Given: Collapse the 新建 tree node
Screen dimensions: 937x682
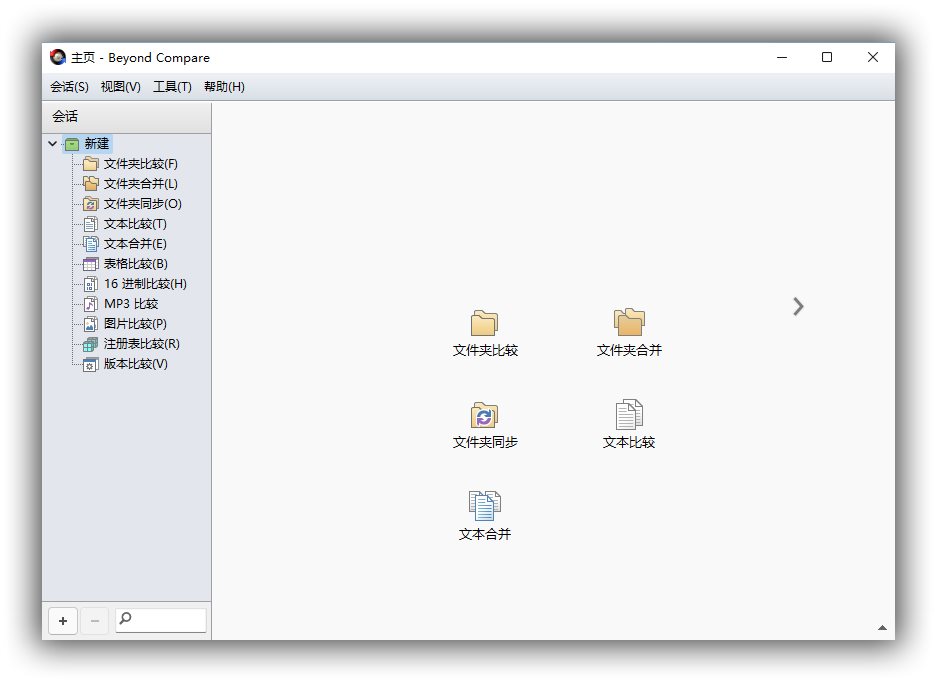Looking at the screenshot, I should 53,143.
